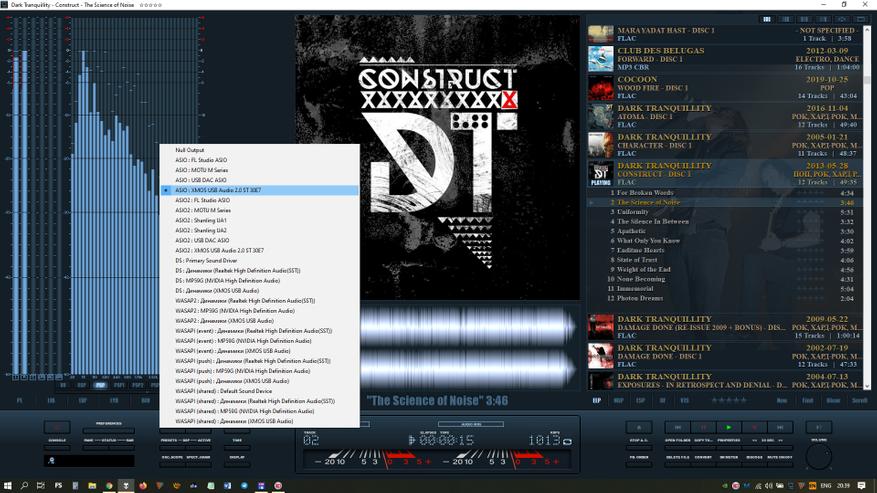Click the red Stop transport button
This screenshot has height=493, width=877.
pos(754,428)
